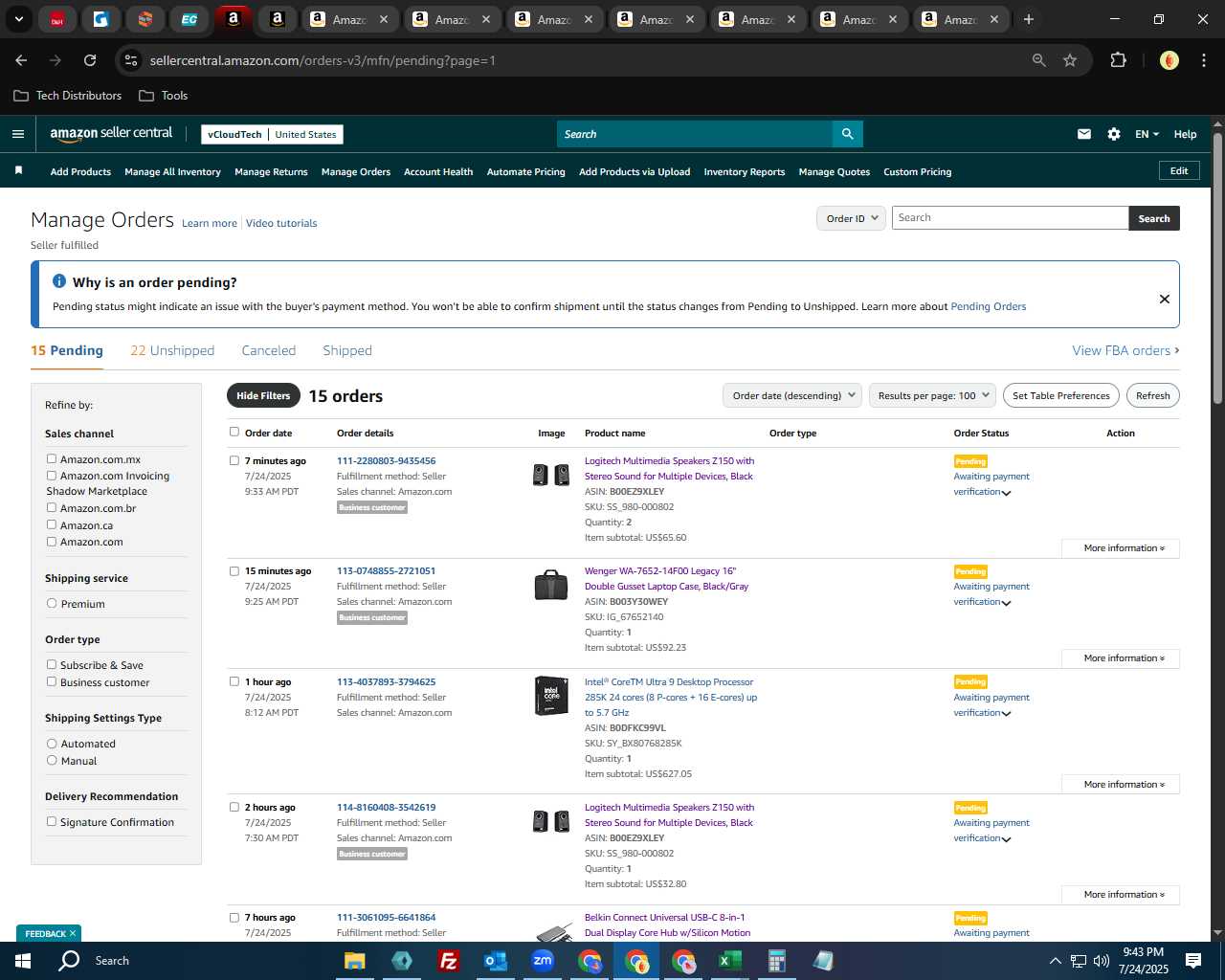Screen dimensions: 1225x980
Task: Open the Chrome three-dot menu
Action: click(x=1203, y=60)
